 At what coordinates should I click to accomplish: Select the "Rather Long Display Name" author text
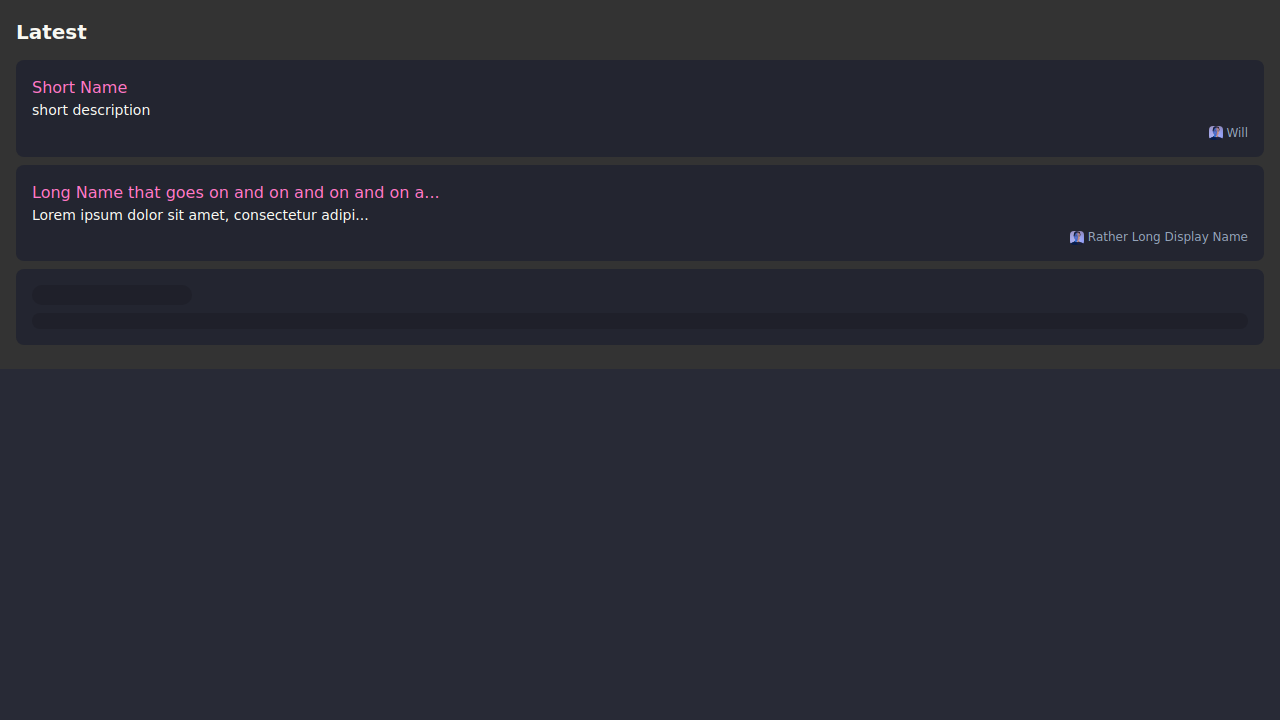pos(1167,237)
